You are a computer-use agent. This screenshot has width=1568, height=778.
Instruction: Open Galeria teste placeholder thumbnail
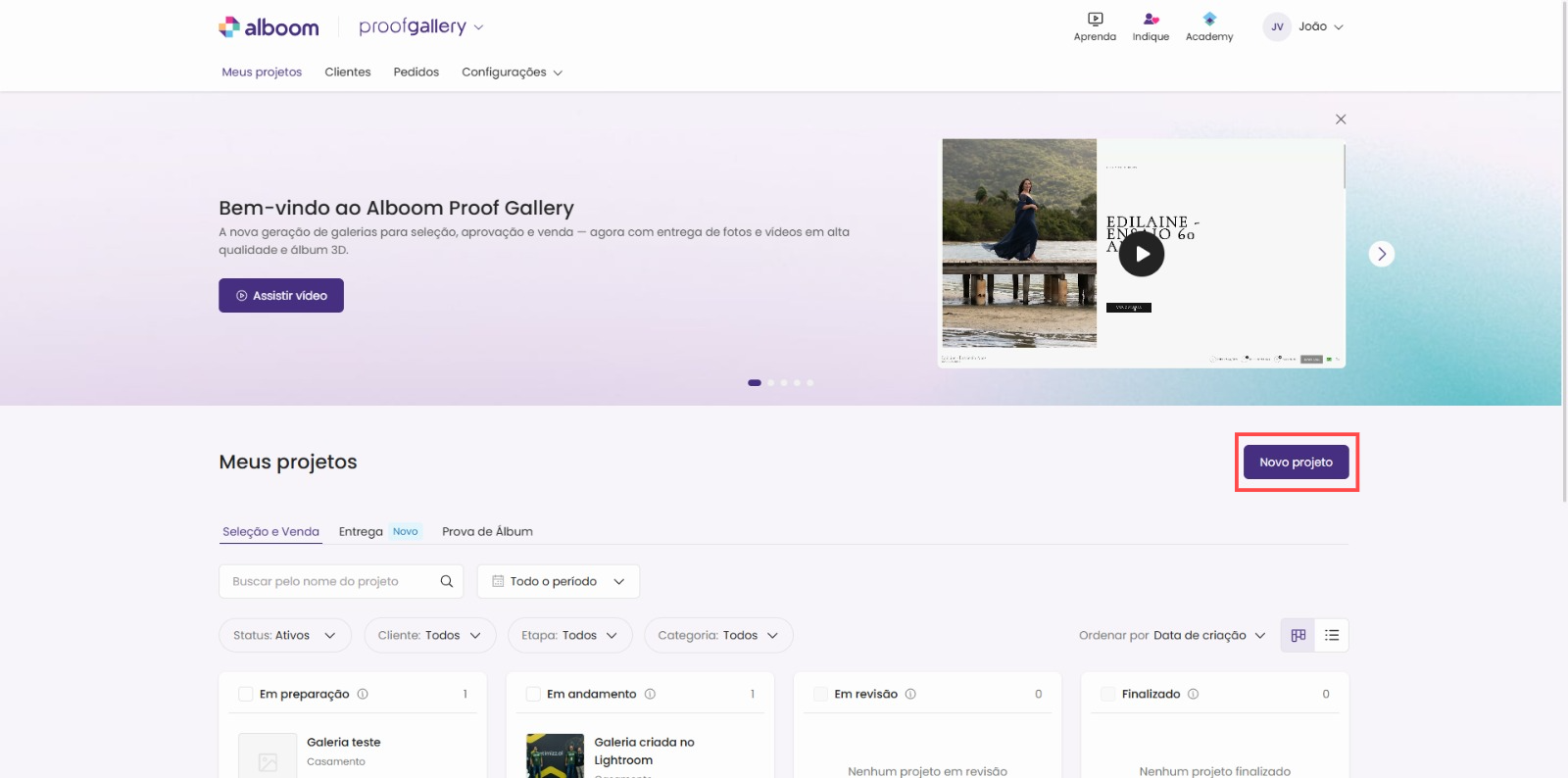[268, 756]
